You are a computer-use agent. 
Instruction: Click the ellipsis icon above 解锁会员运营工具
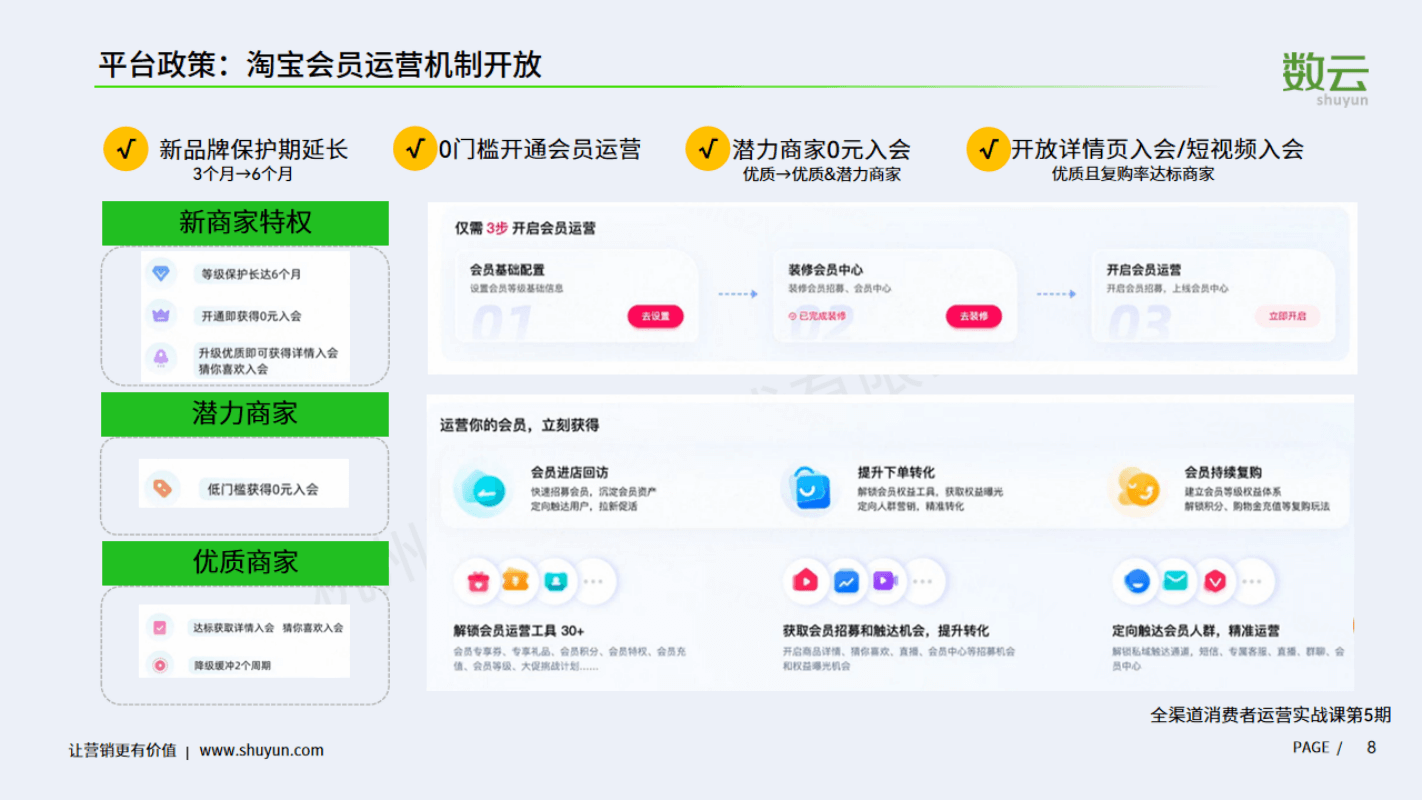click(x=593, y=581)
